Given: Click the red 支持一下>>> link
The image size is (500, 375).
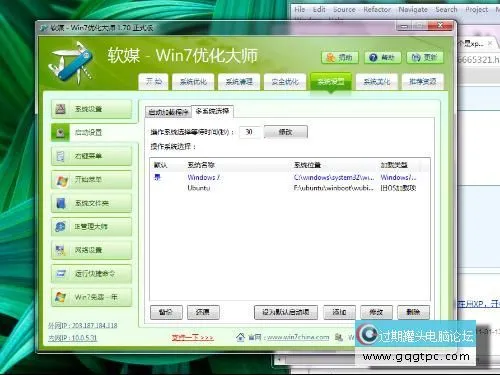Looking at the screenshot, I should point(193,337).
